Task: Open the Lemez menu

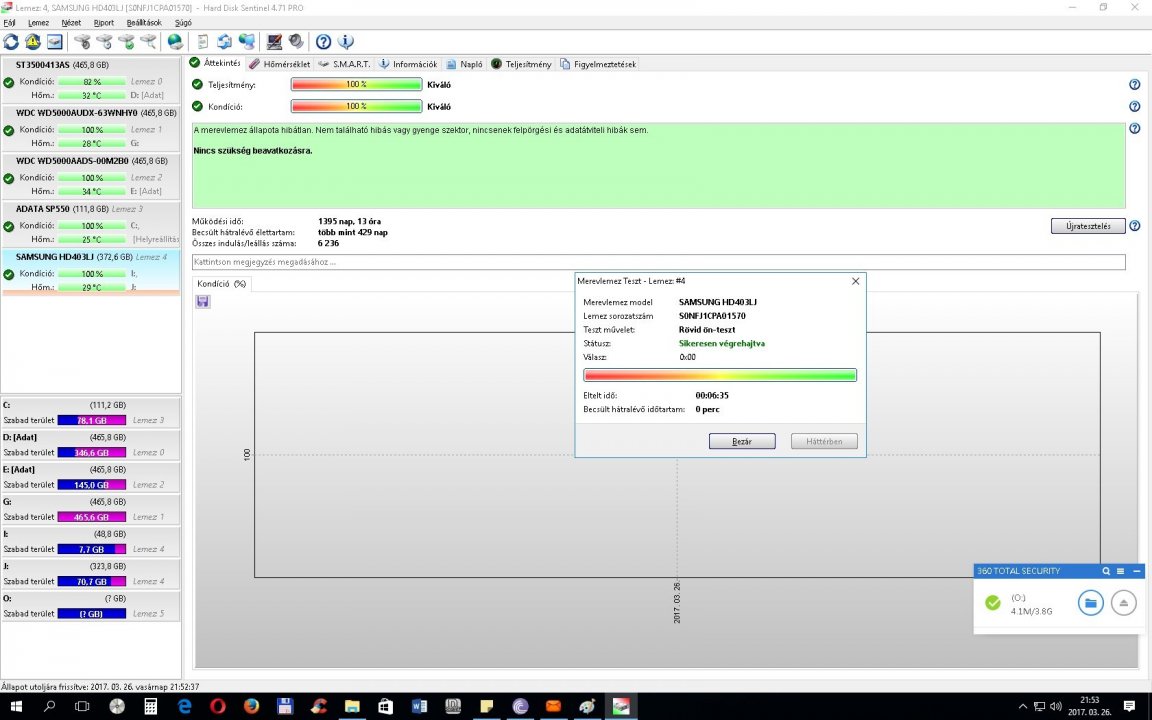Action: tap(38, 23)
